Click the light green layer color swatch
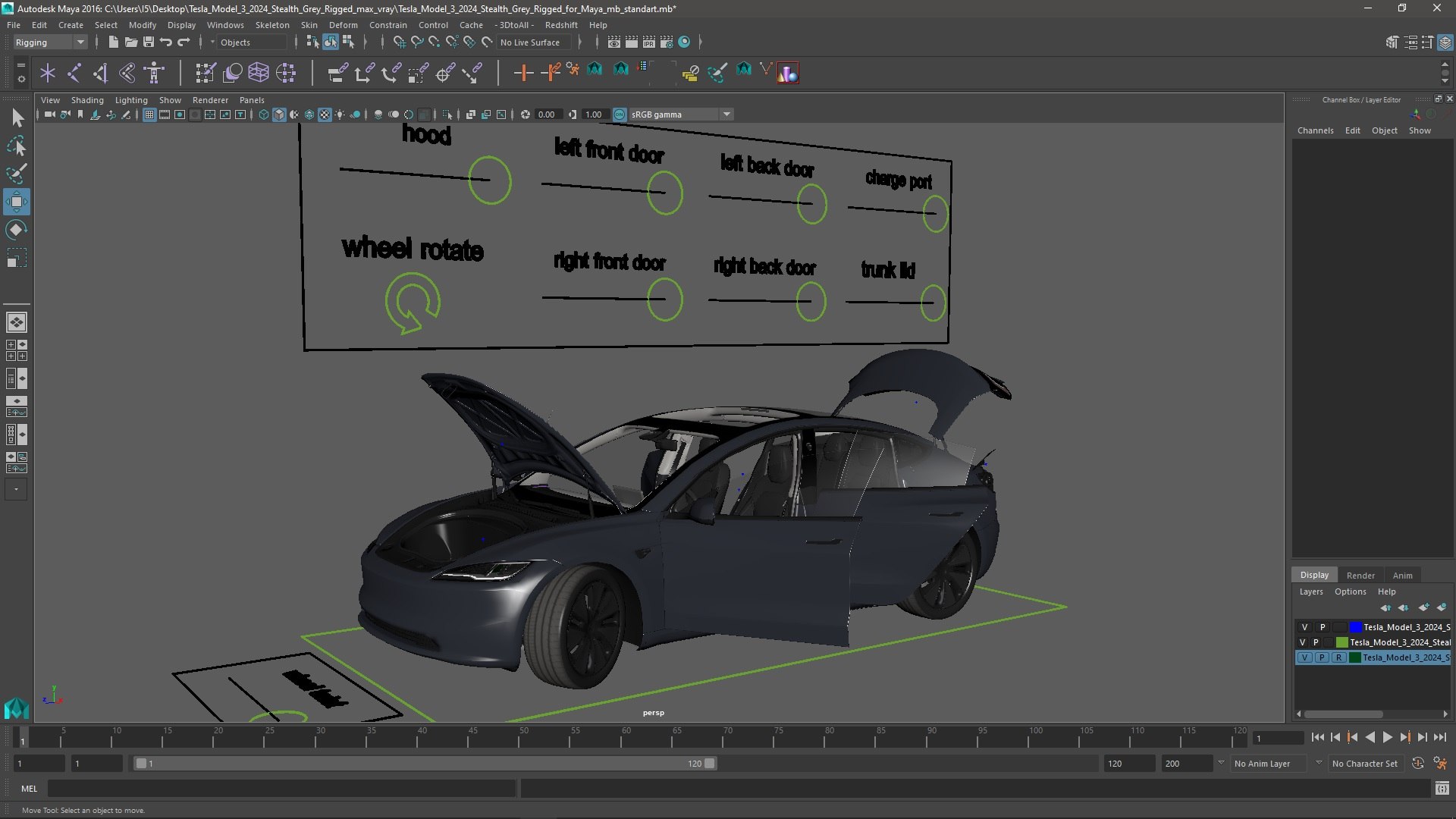The image size is (1456, 819). pos(1341,642)
